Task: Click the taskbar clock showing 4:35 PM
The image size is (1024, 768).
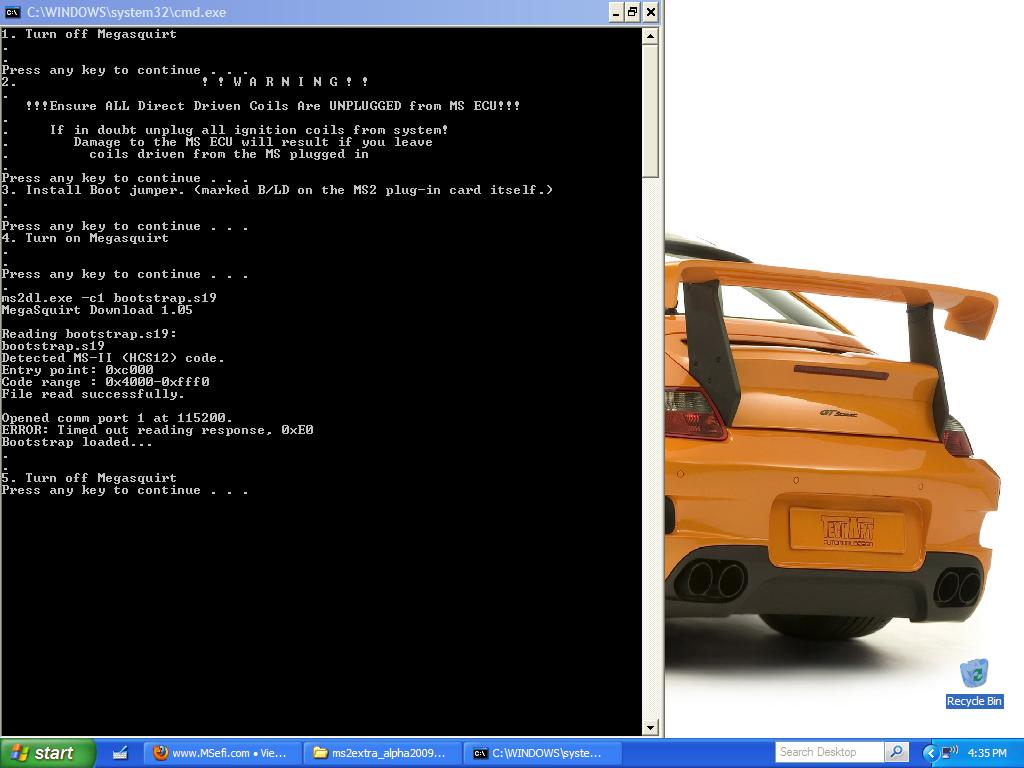Action: (x=987, y=753)
